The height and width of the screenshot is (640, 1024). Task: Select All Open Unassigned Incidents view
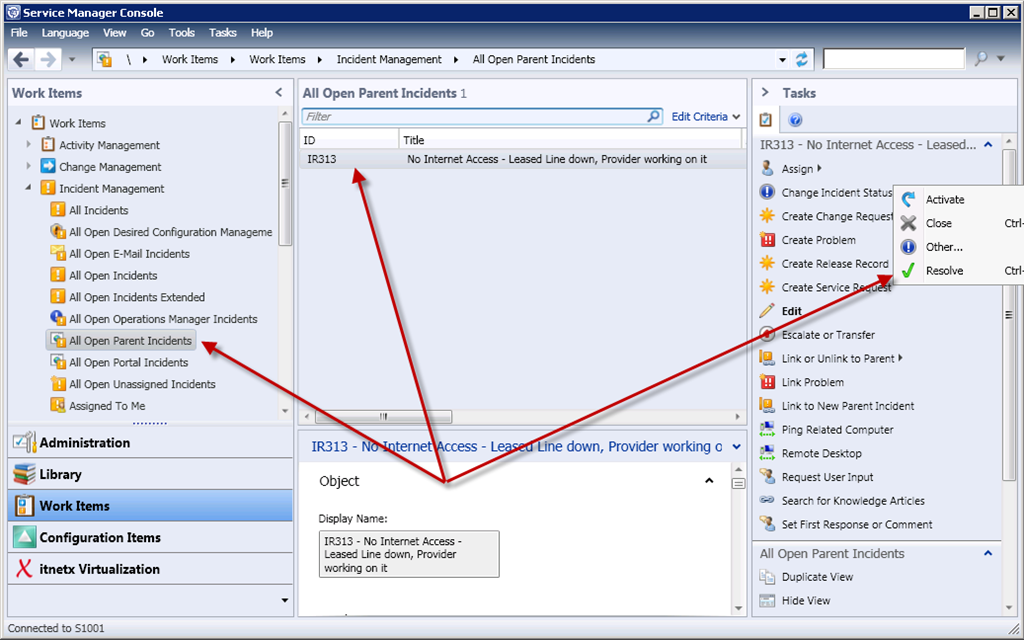coord(142,384)
